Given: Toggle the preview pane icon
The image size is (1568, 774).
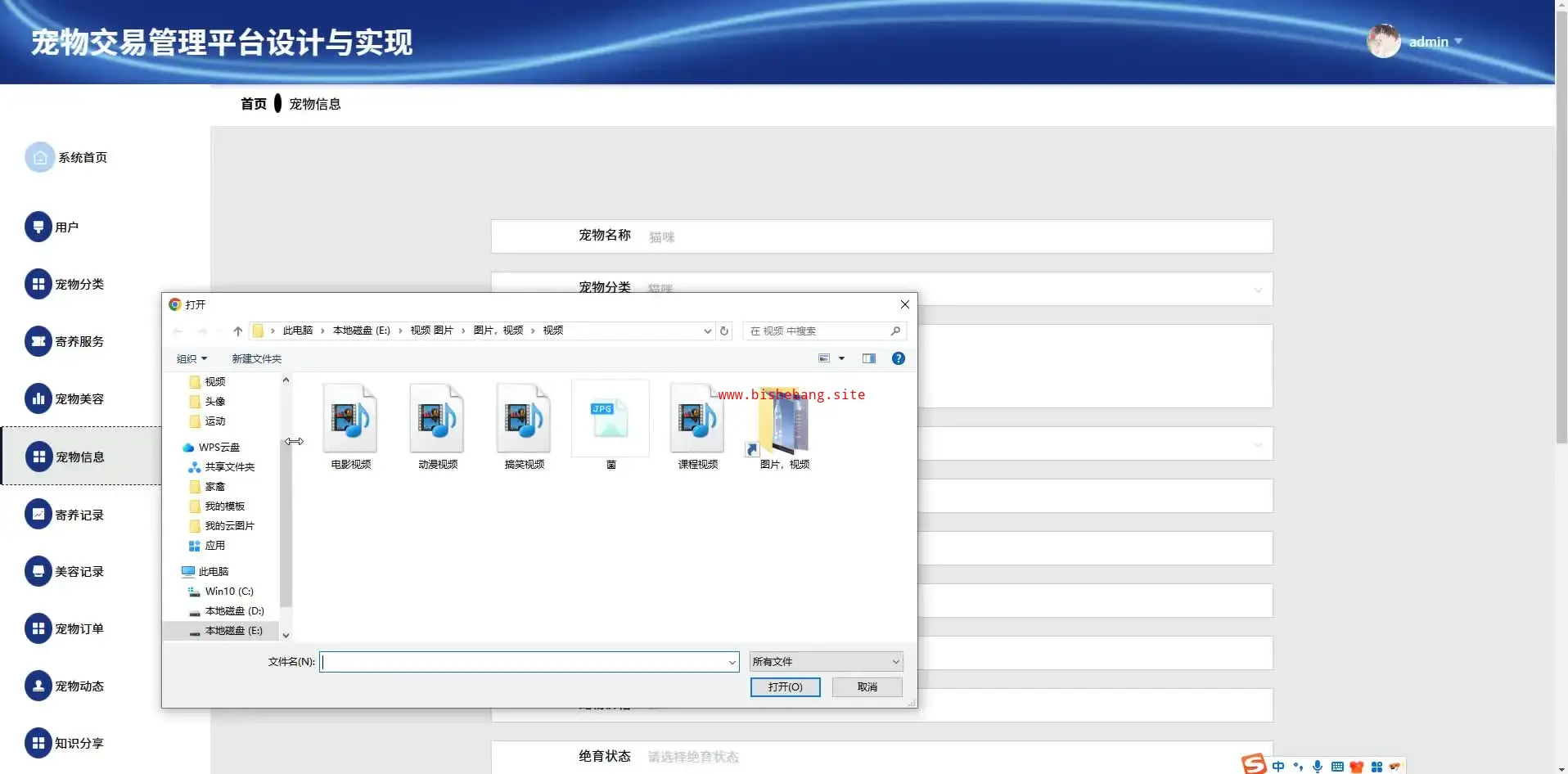Looking at the screenshot, I should click(x=868, y=358).
